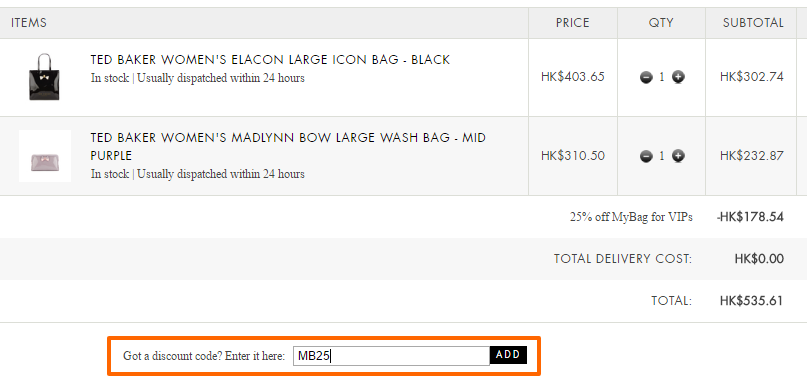The width and height of the screenshot is (807, 383).
Task: Open Ted Baker Madlynn Bow Wash Bag title
Action: click(x=288, y=147)
